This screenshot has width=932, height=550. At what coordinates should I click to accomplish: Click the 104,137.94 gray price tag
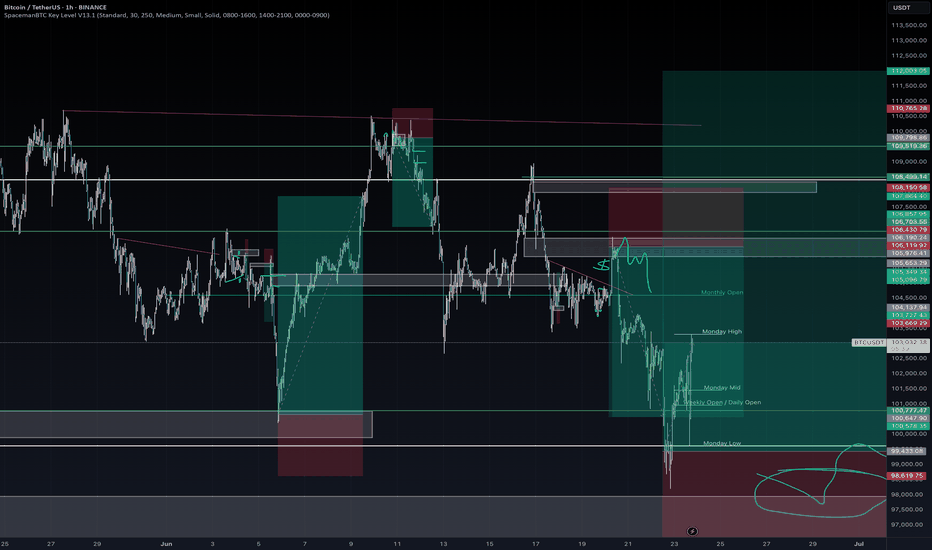(x=908, y=307)
